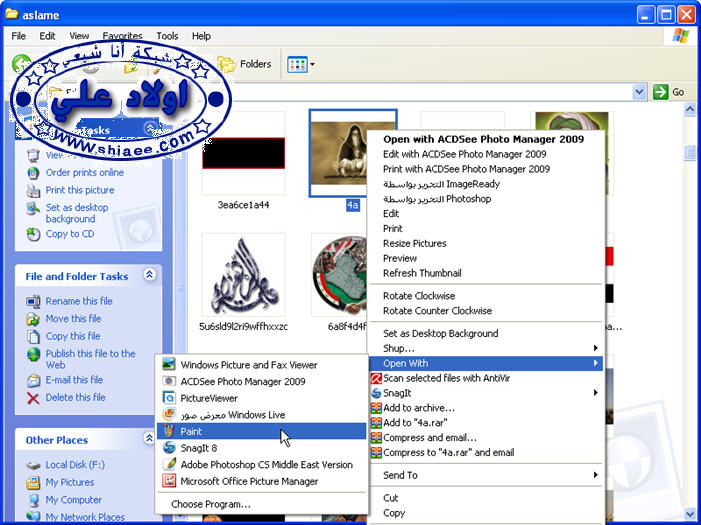701x525 pixels.
Task: Select PictureViewer from Open With list
Action: point(262,398)
